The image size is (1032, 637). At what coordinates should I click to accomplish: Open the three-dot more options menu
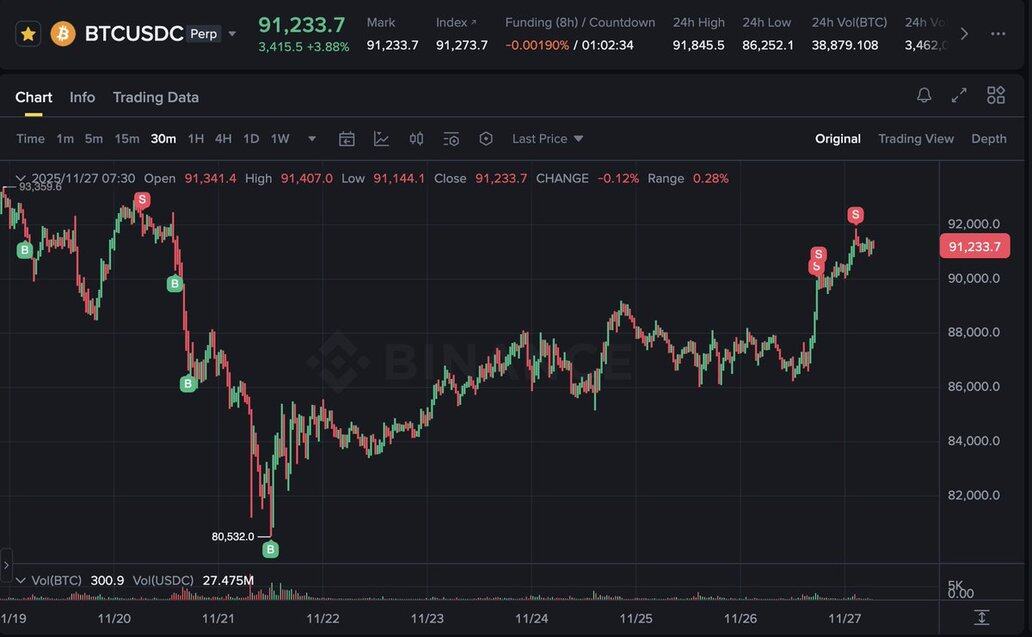click(997, 34)
